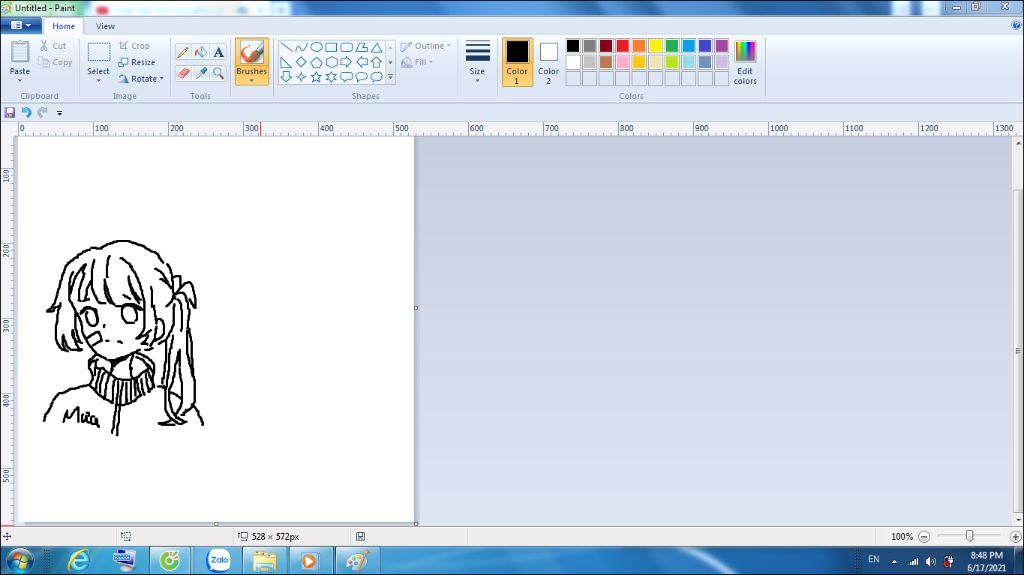1024x575 pixels.
Task: Choose the red color swatch
Action: coord(622,46)
